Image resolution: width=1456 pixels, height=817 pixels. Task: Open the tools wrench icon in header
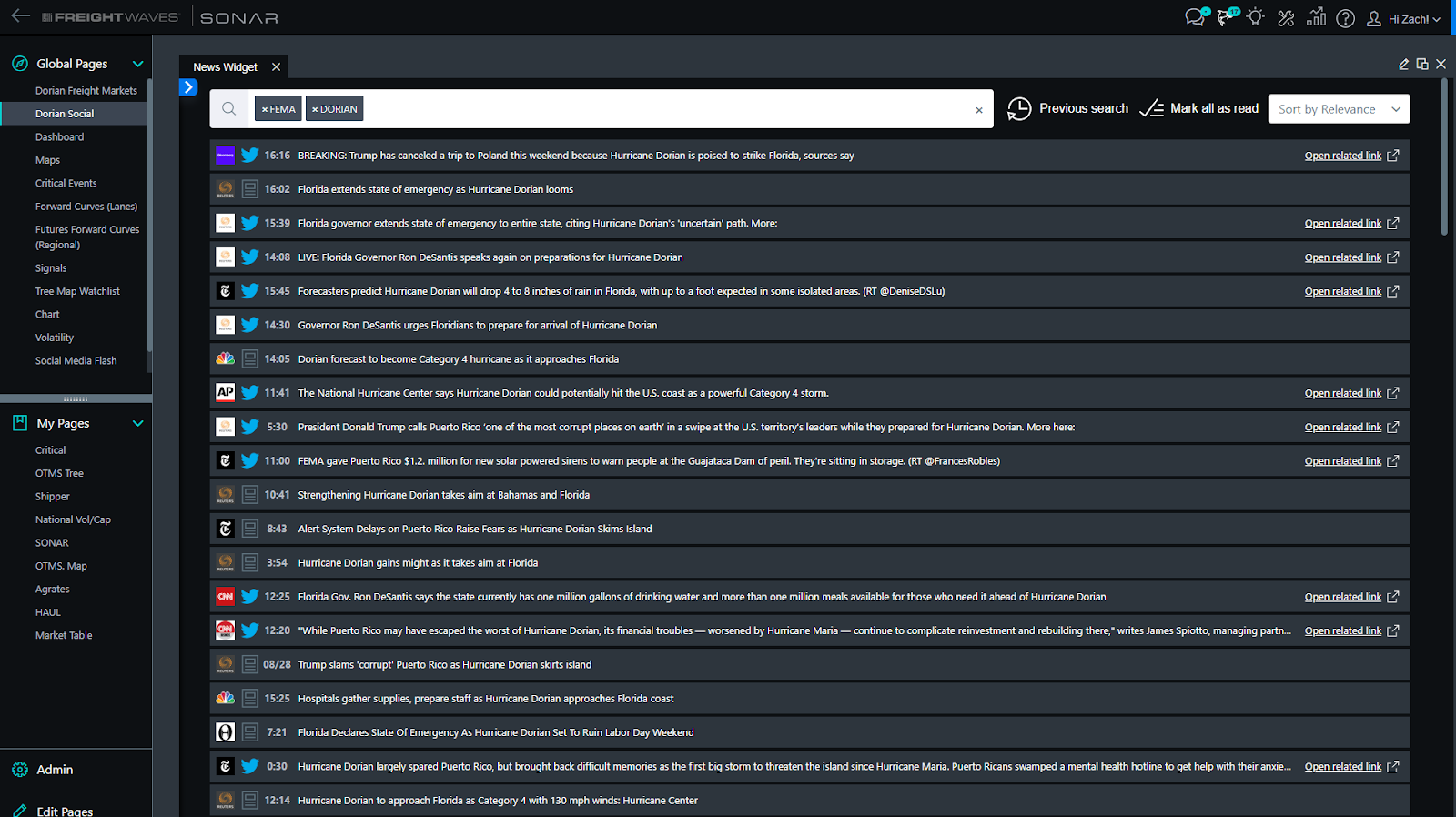click(1286, 17)
